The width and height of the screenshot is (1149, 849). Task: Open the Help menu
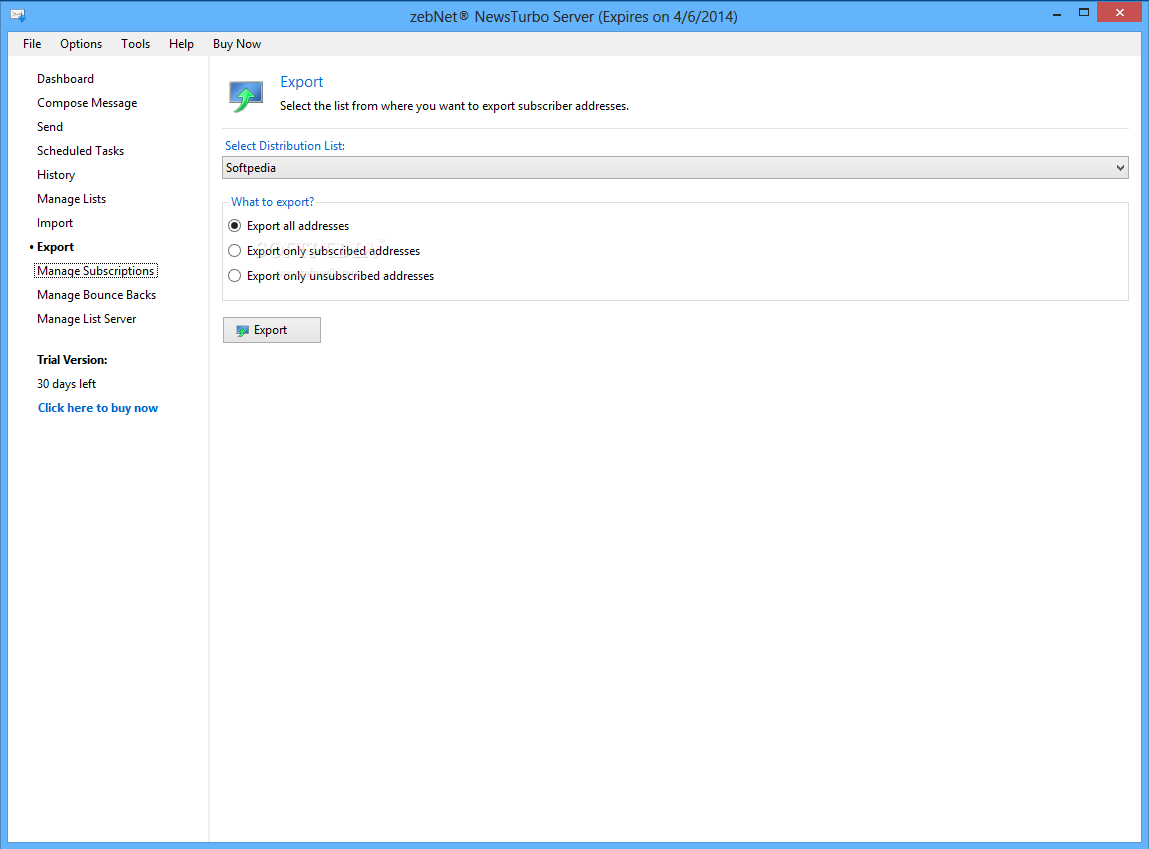click(181, 44)
